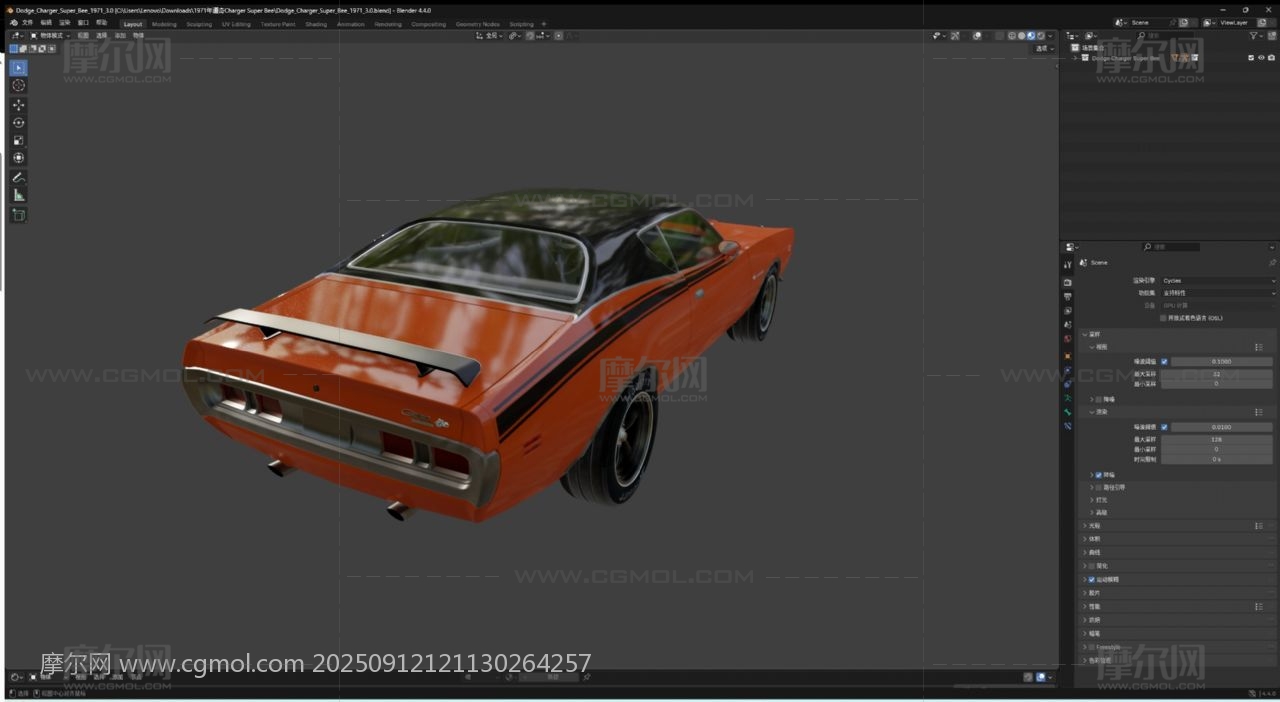Open the Object properties tab
The height and width of the screenshot is (702, 1280).
[x=1067, y=356]
